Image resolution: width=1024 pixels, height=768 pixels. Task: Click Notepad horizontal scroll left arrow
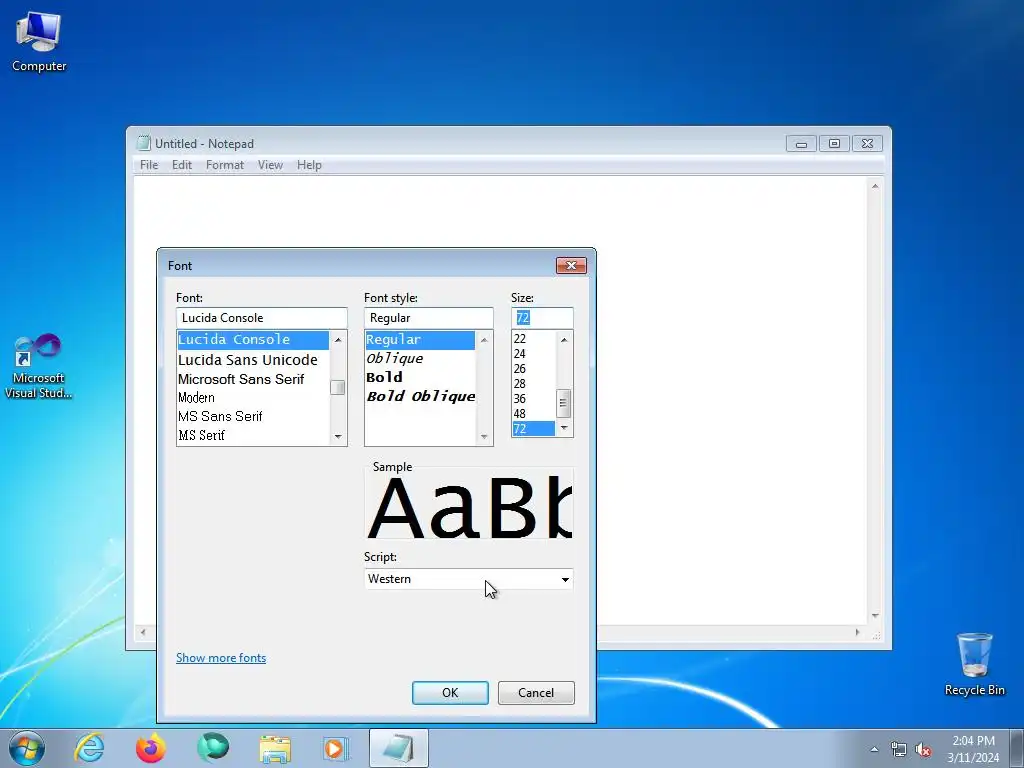143,632
